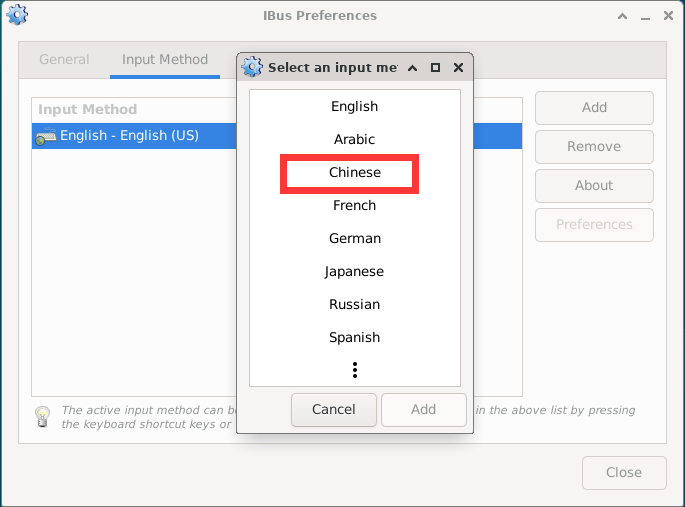685x507 pixels.
Task: Click the Input Method column header
Action: [x=88, y=109]
